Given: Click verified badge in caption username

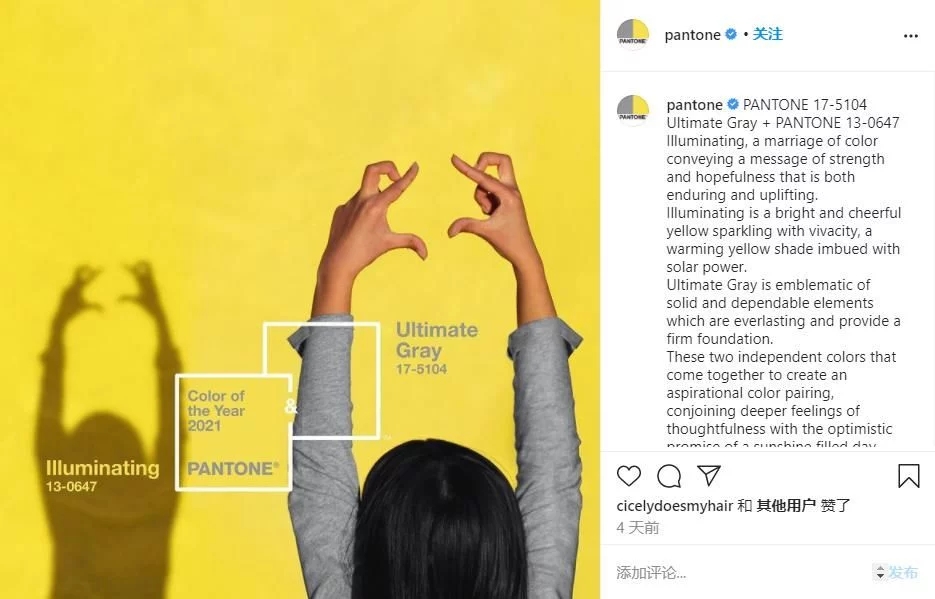Looking at the screenshot, I should tap(733, 104).
